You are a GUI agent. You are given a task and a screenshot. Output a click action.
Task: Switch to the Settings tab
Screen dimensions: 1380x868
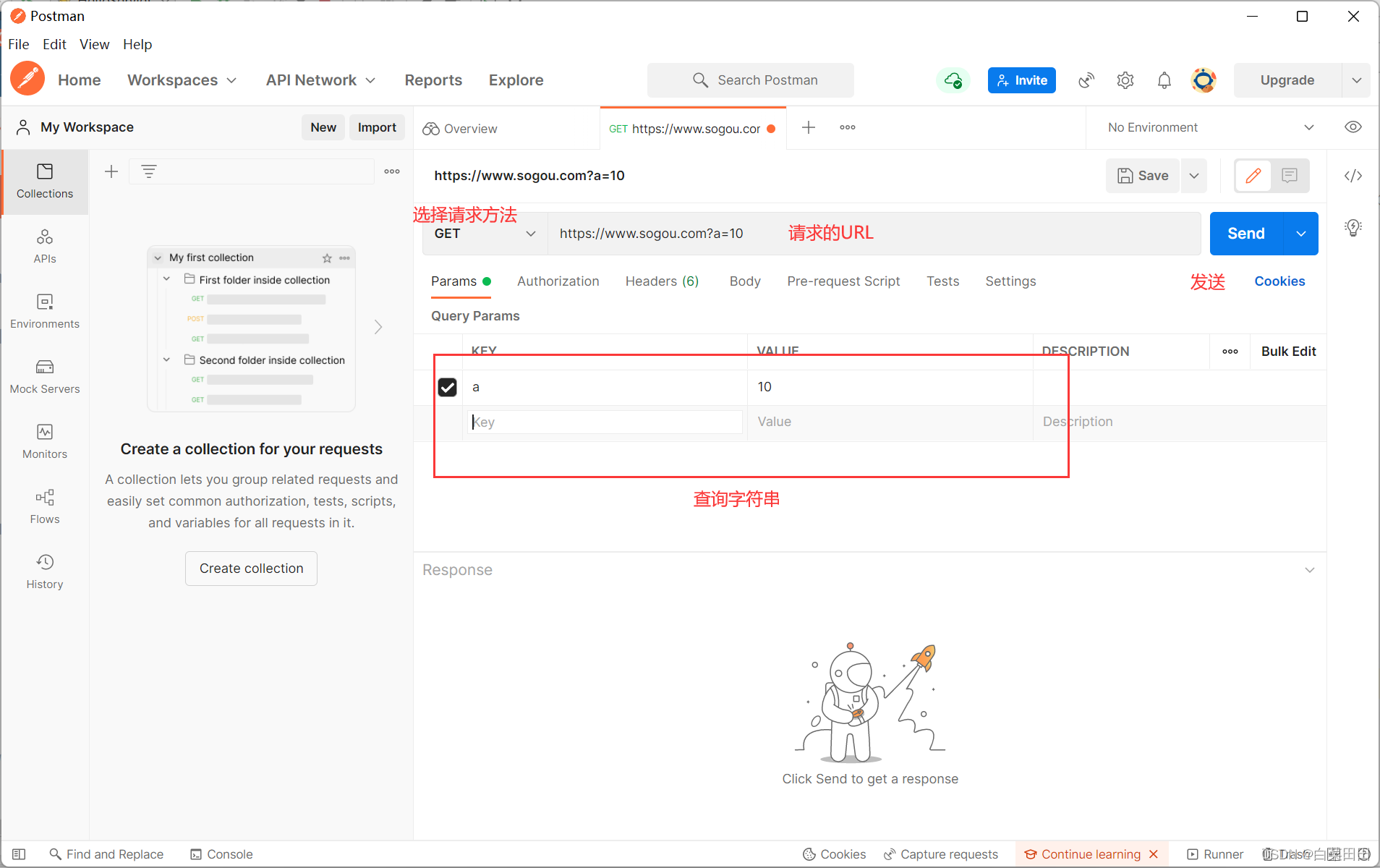[x=1010, y=281]
